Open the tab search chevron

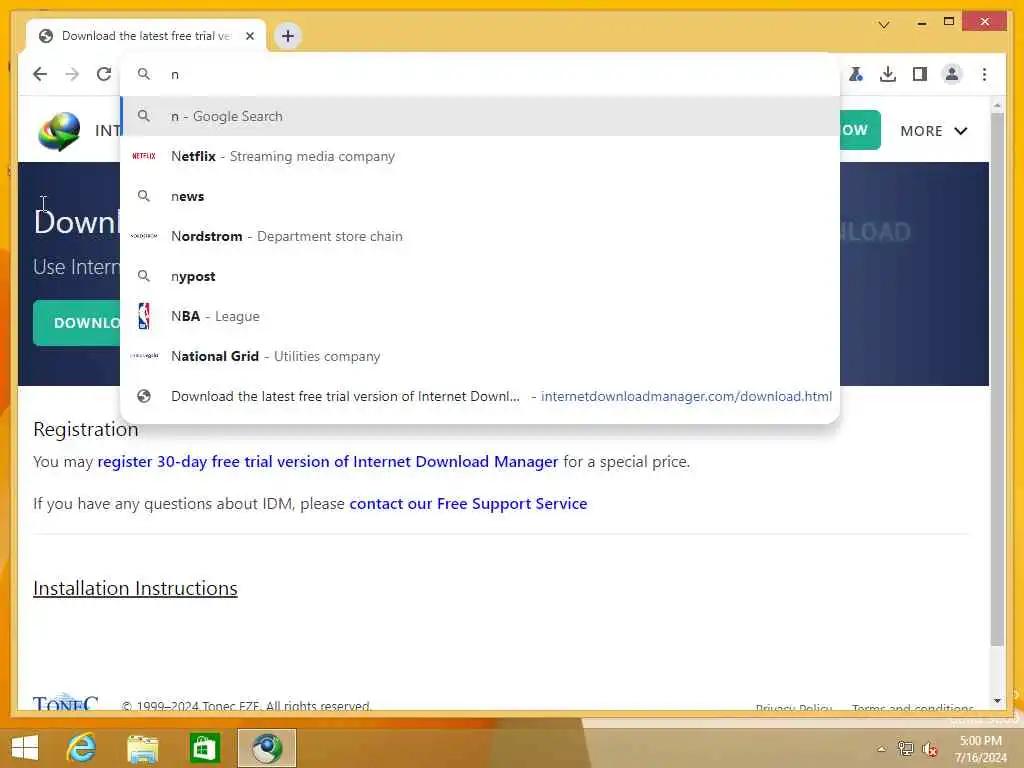[x=884, y=25]
